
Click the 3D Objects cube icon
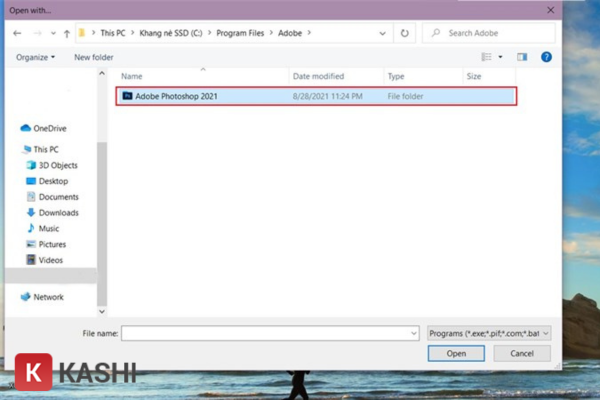coord(31,165)
